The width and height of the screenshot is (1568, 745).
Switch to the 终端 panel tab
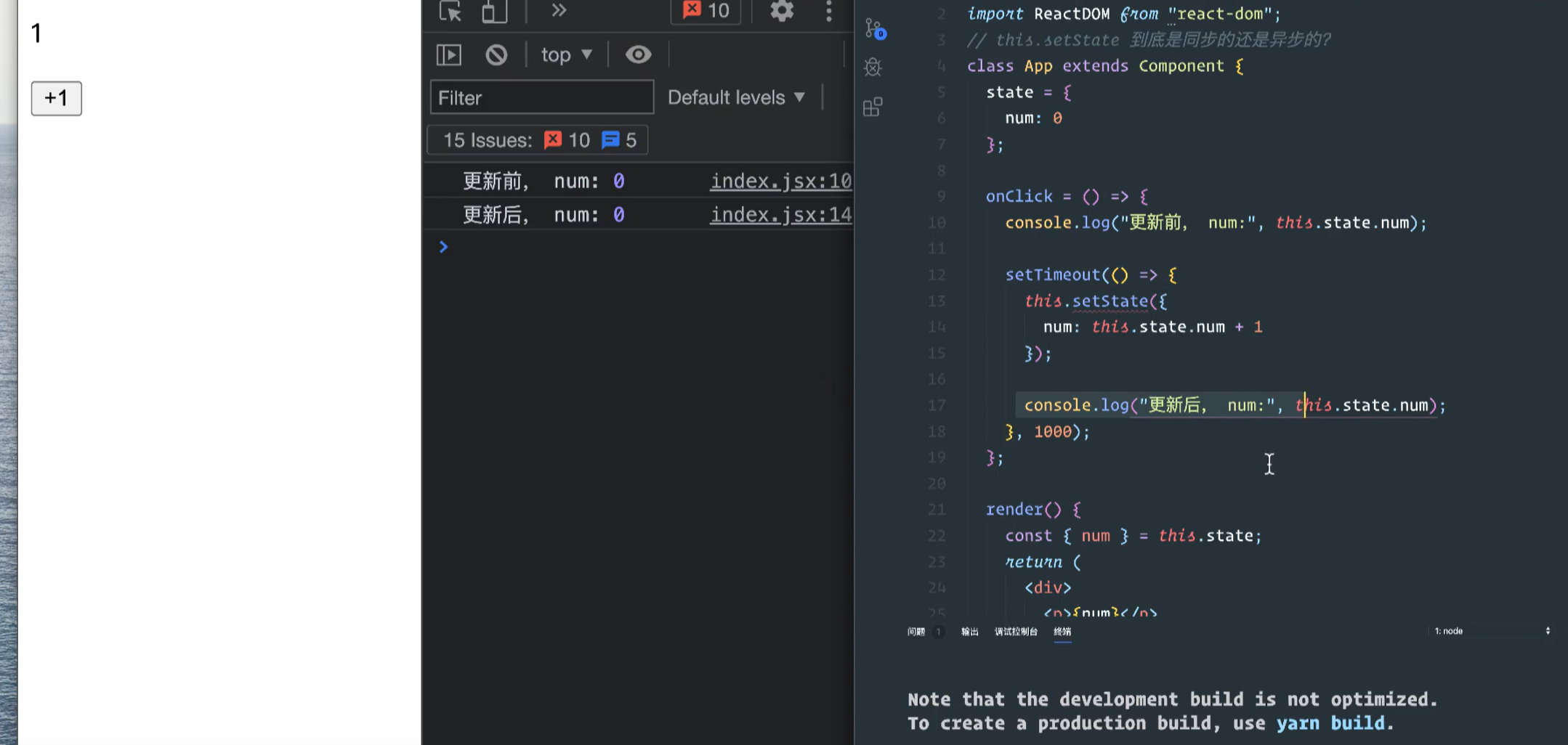coord(1062,632)
